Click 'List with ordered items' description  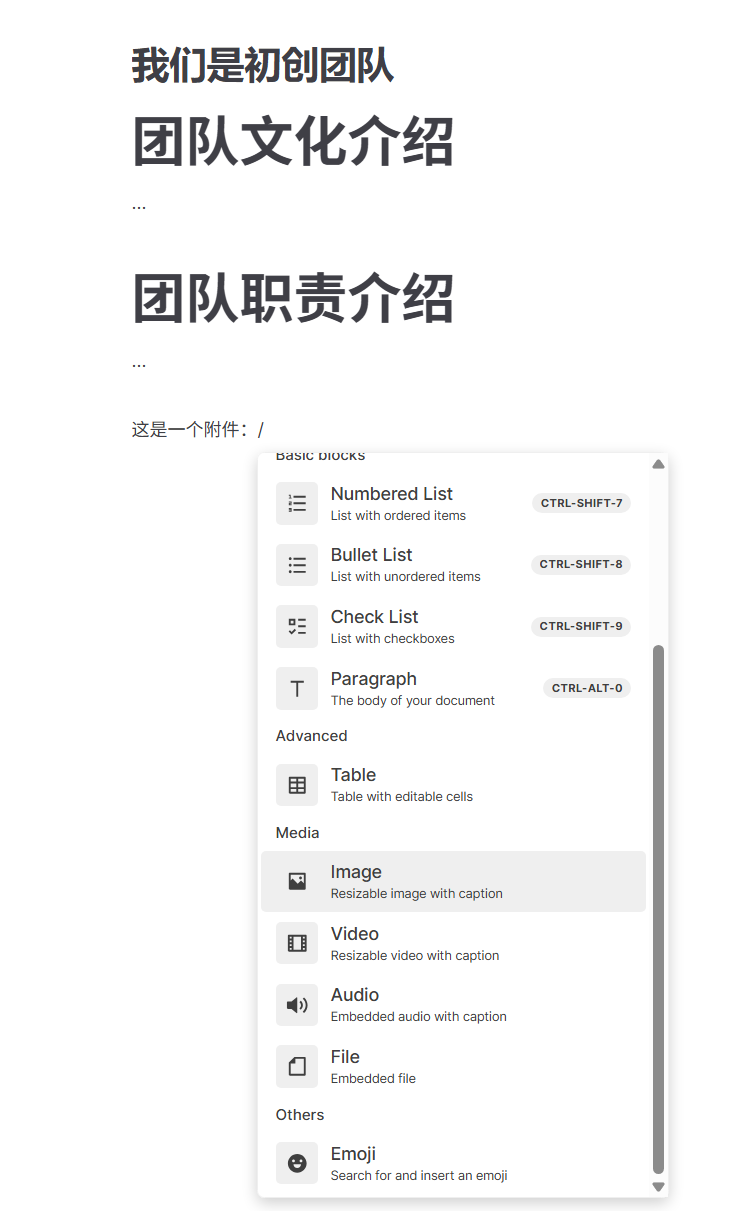pos(398,516)
